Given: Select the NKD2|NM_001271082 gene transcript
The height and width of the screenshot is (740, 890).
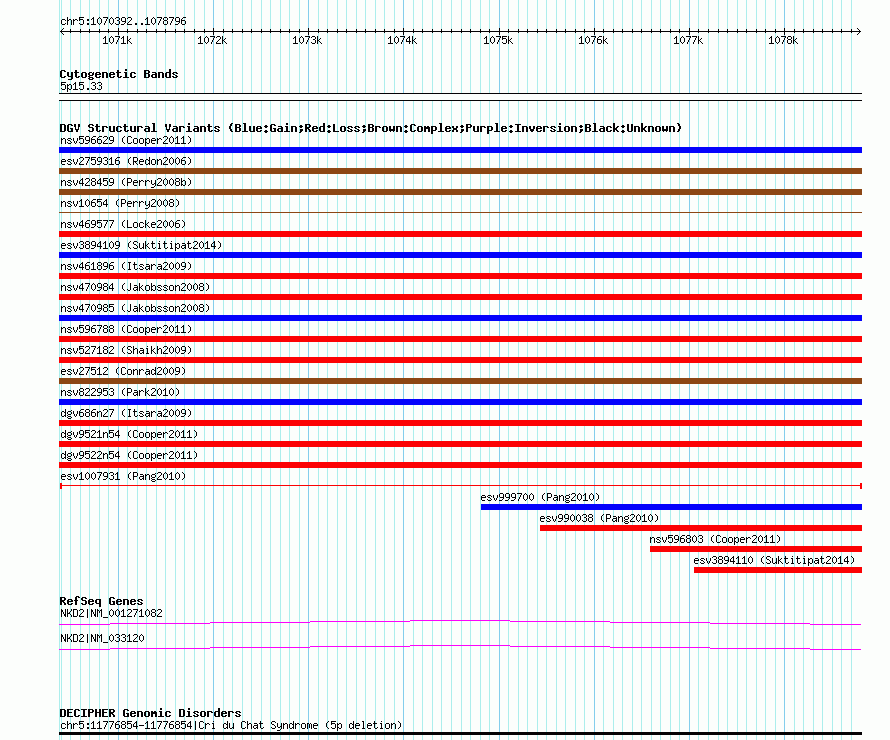Looking at the screenshot, I should (460, 623).
